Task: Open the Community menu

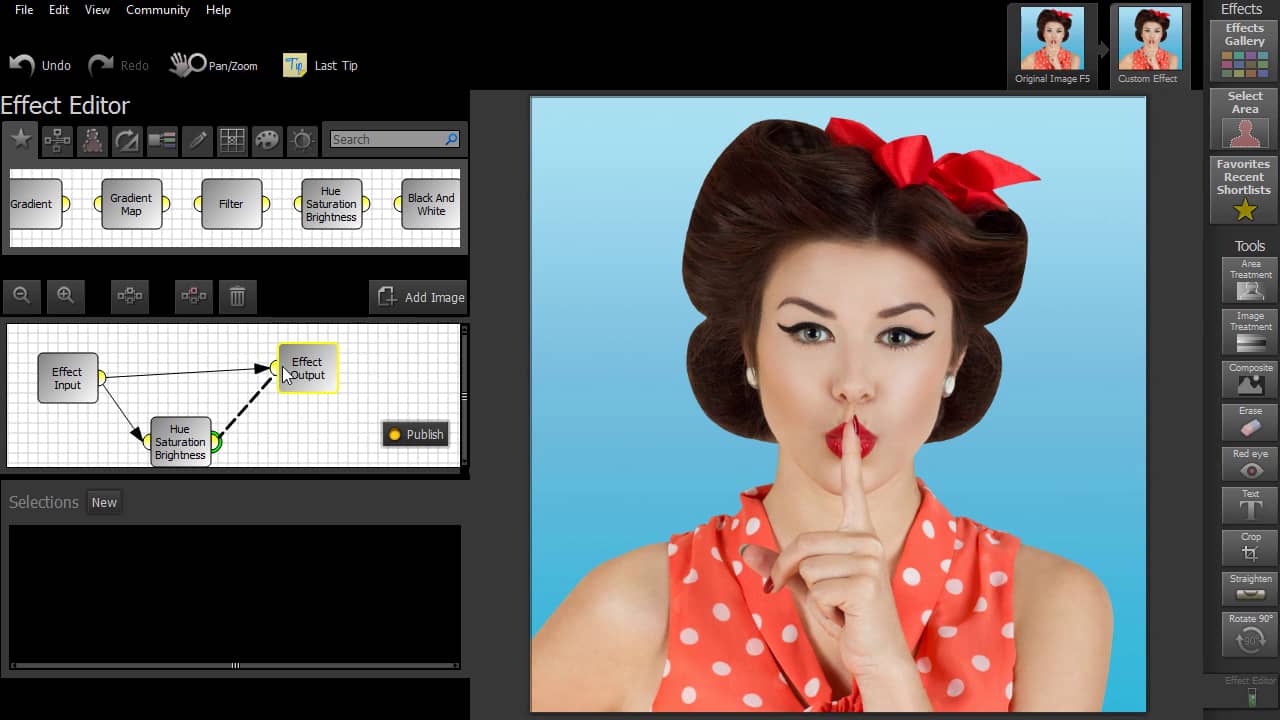Action: (157, 10)
